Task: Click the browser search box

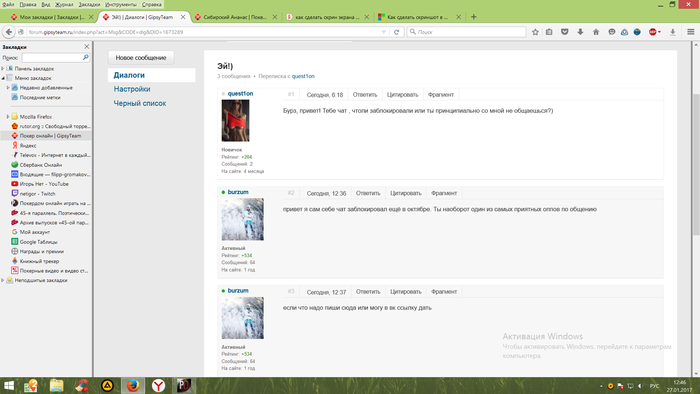Action: (467, 32)
